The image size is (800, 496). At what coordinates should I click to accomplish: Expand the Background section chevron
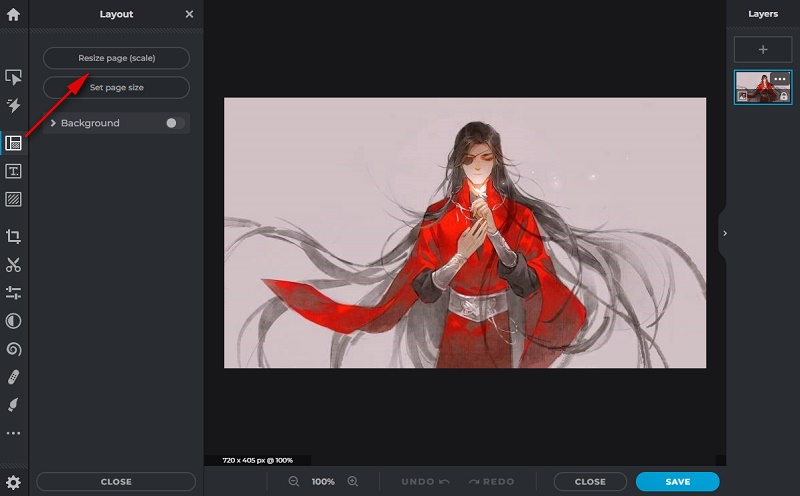tap(53, 123)
